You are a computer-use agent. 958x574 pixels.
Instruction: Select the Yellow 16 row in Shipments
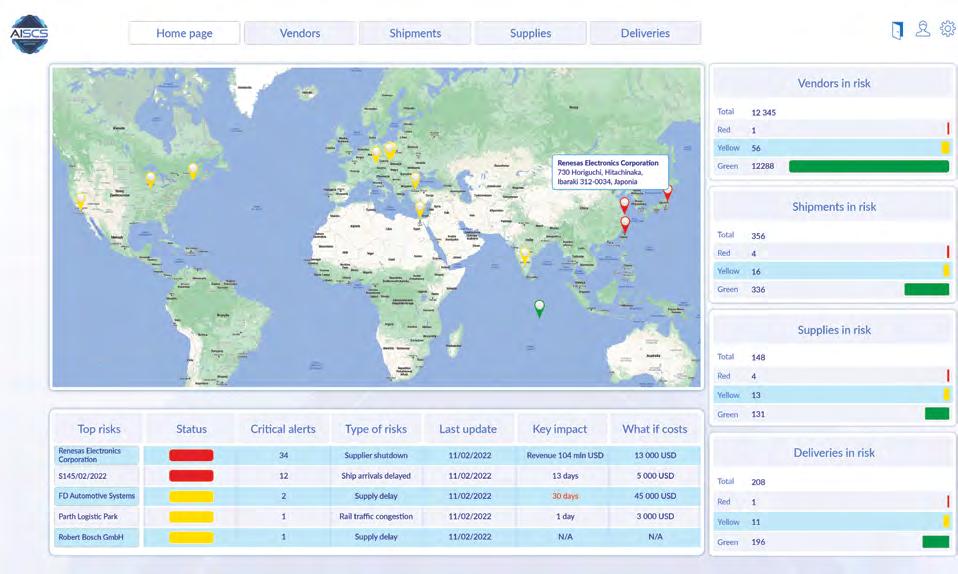click(x=833, y=271)
